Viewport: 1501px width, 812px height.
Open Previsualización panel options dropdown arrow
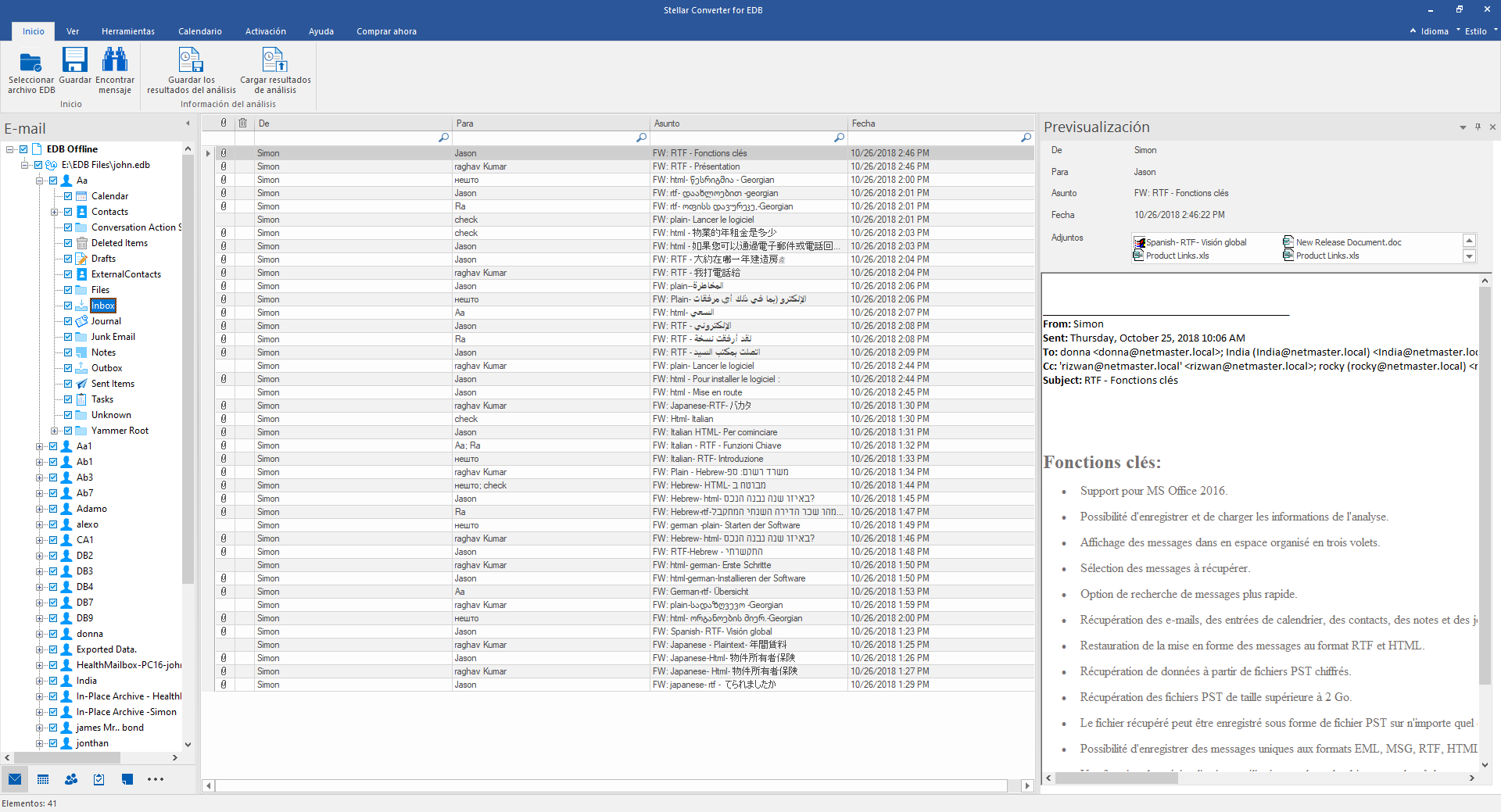tap(1463, 127)
